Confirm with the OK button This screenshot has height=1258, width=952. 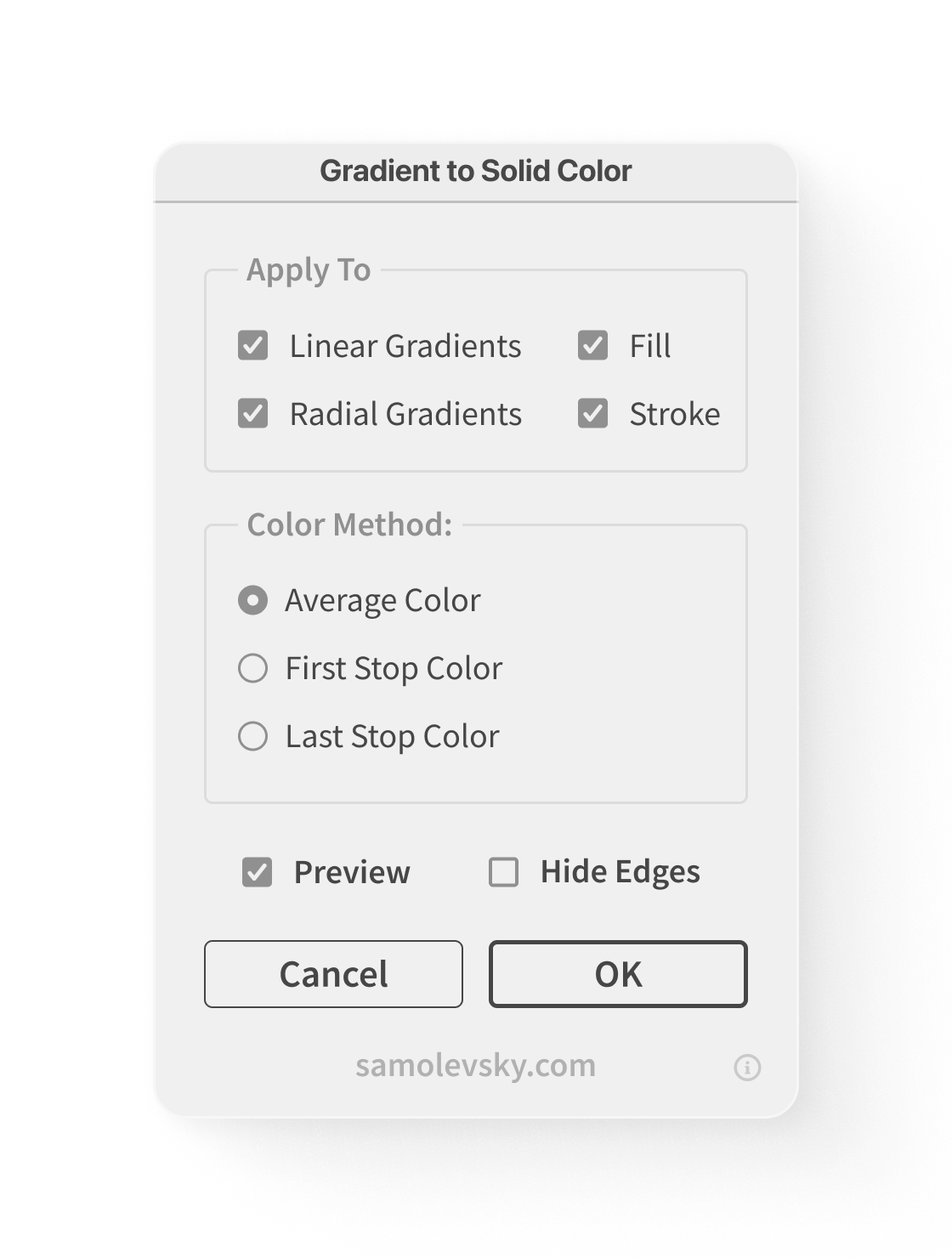coord(618,974)
